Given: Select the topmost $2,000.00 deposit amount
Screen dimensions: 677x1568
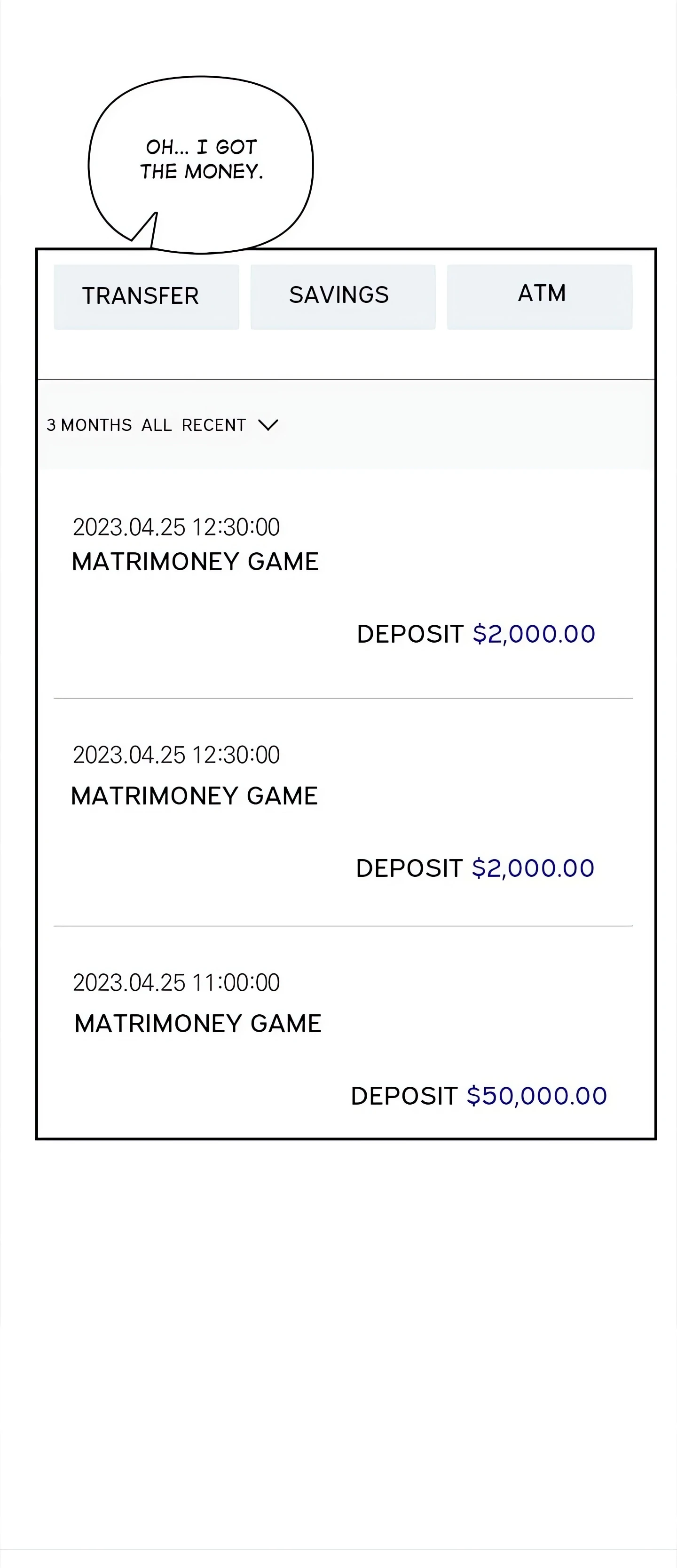Looking at the screenshot, I should coord(534,634).
